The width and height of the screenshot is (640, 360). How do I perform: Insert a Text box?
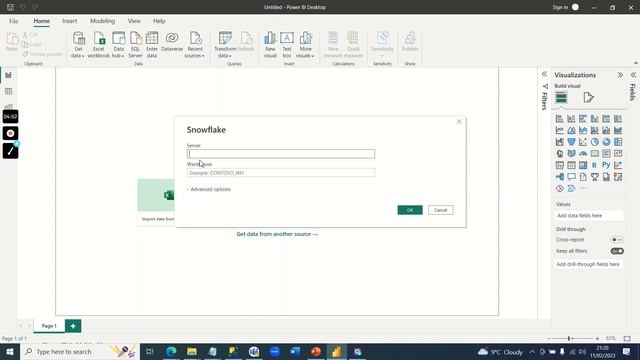[287, 45]
